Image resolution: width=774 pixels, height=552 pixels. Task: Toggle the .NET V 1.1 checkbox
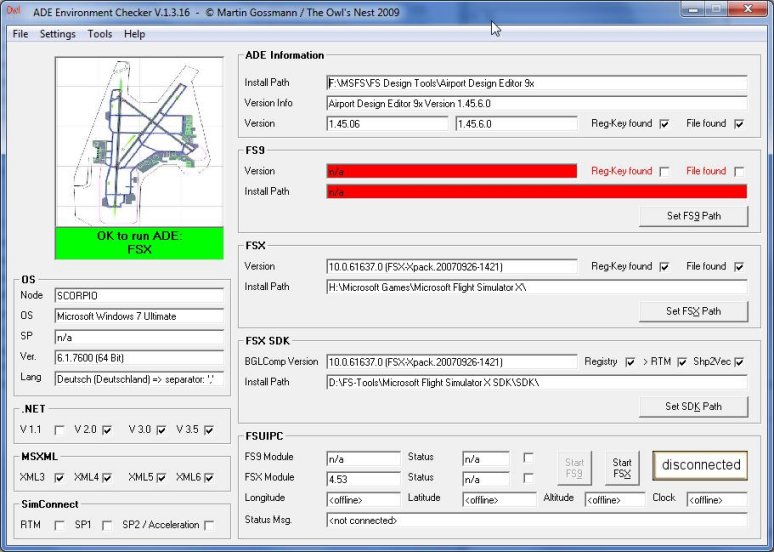[x=59, y=430]
